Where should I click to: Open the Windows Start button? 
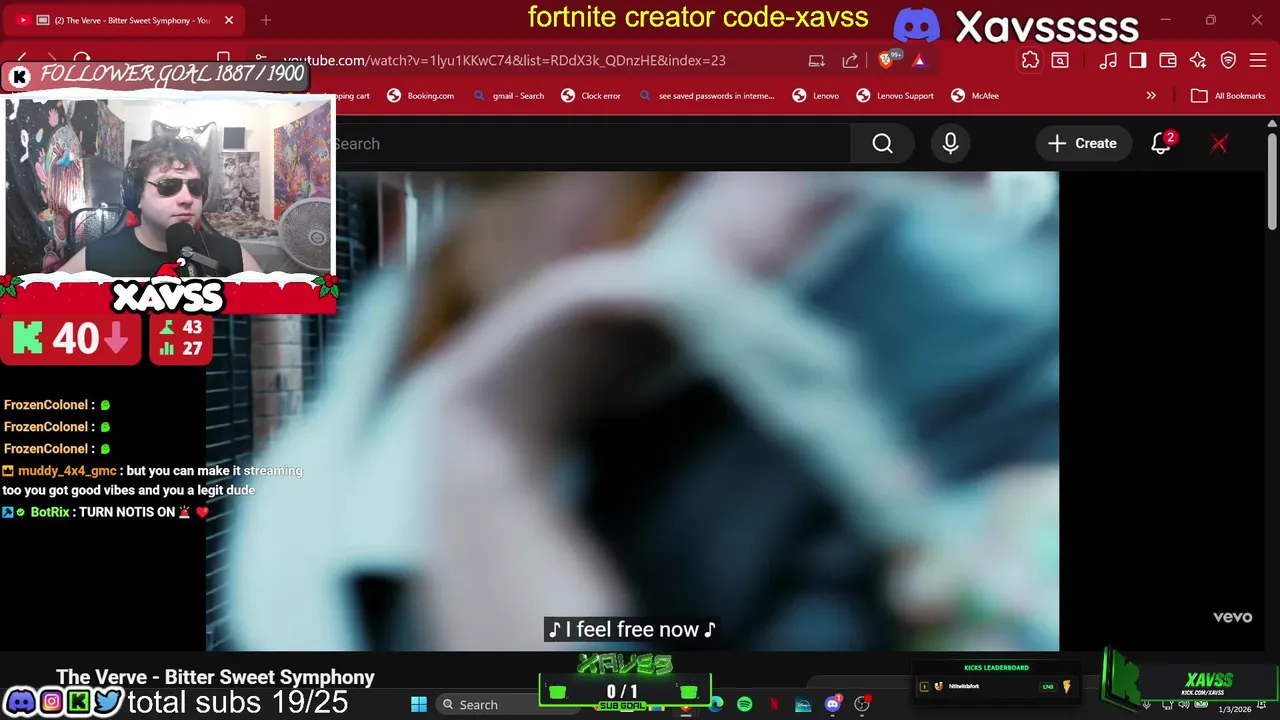419,704
